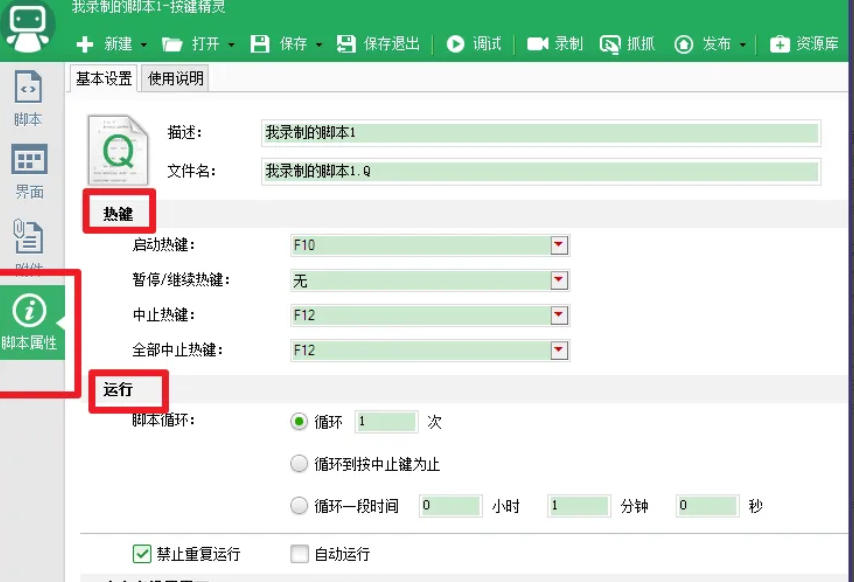Image resolution: width=854 pixels, height=582 pixels.
Task: Start debugging with the 调试 button
Action: (x=471, y=44)
